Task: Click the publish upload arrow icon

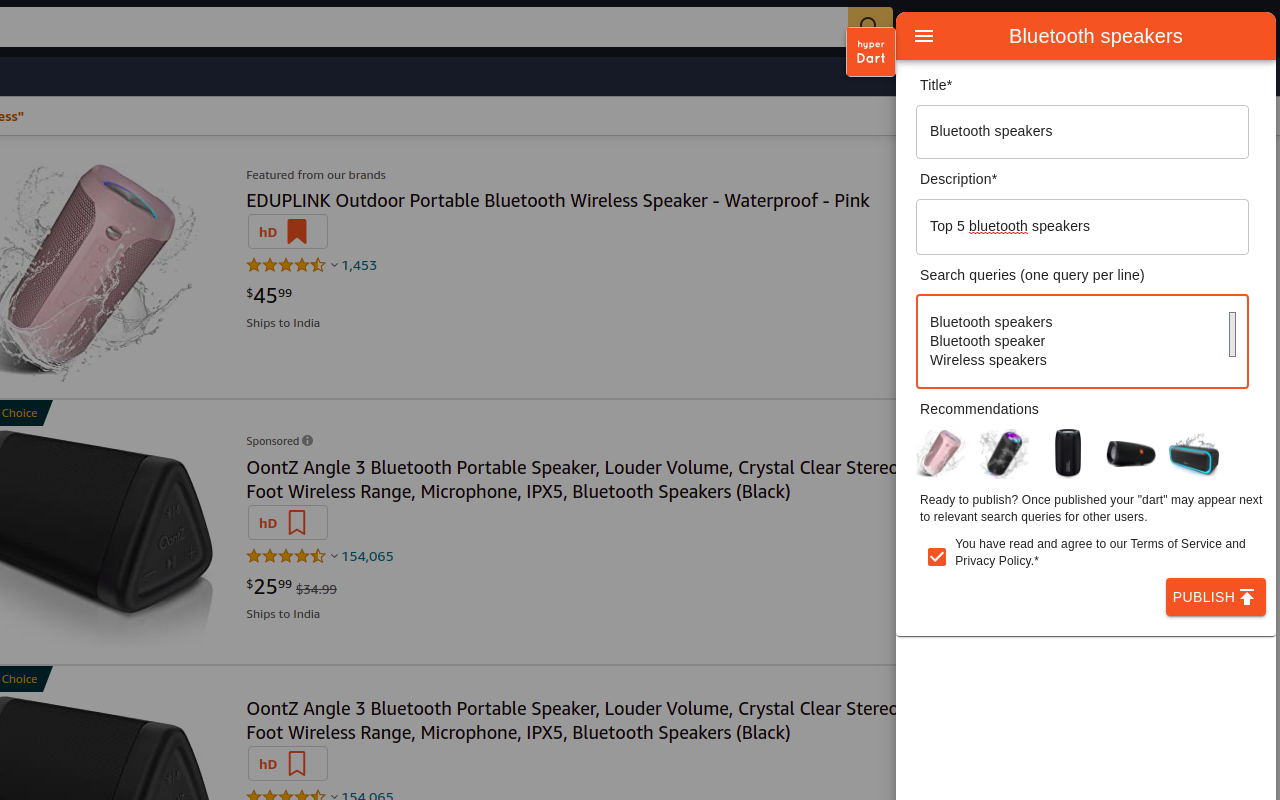Action: click(1247, 597)
